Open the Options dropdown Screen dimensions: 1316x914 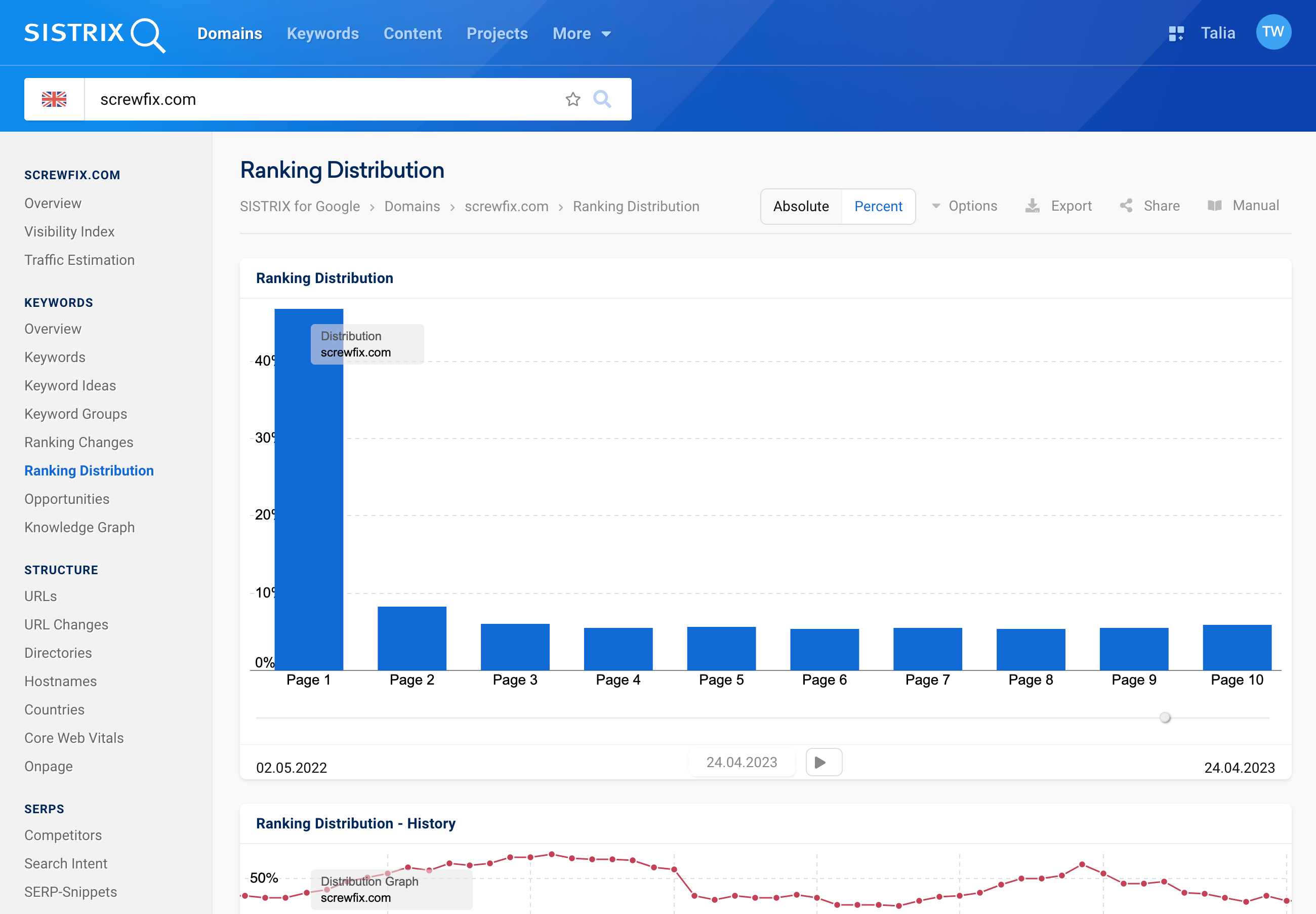[x=965, y=206]
